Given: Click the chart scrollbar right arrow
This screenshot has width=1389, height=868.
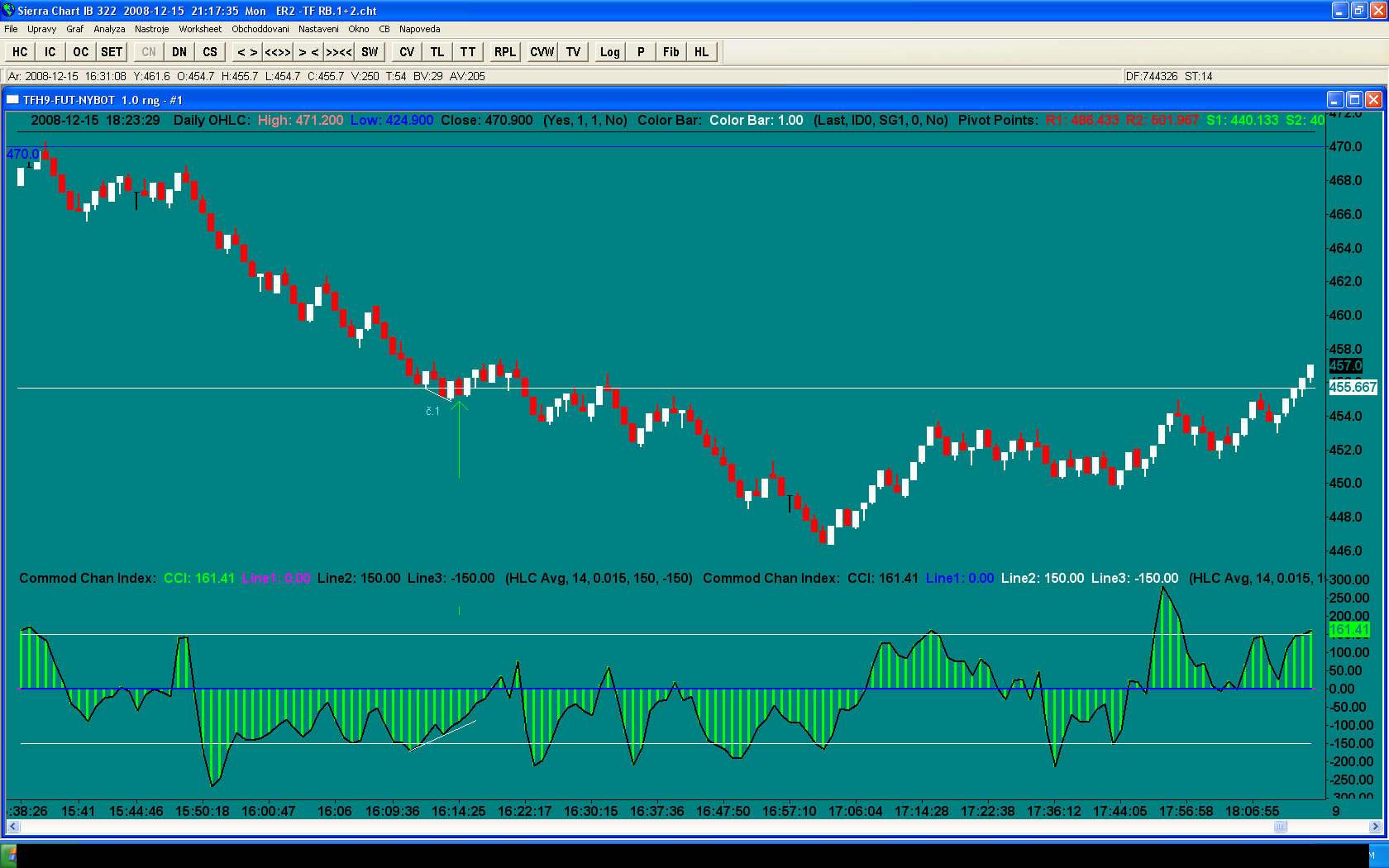Looking at the screenshot, I should 1375,826.
